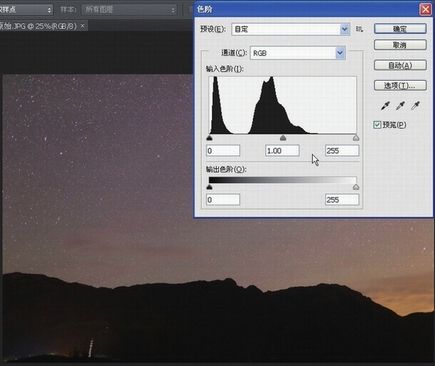Select the black point eyedropper

coord(385,106)
